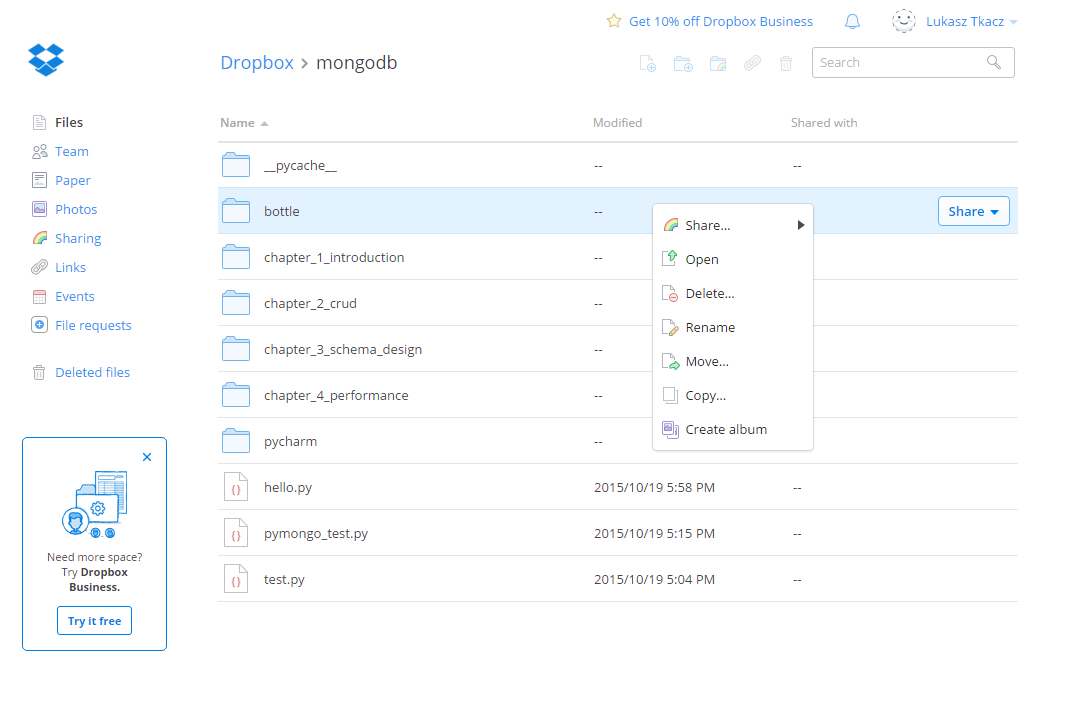Click the Try it free button
1069x712 pixels.
[94, 621]
